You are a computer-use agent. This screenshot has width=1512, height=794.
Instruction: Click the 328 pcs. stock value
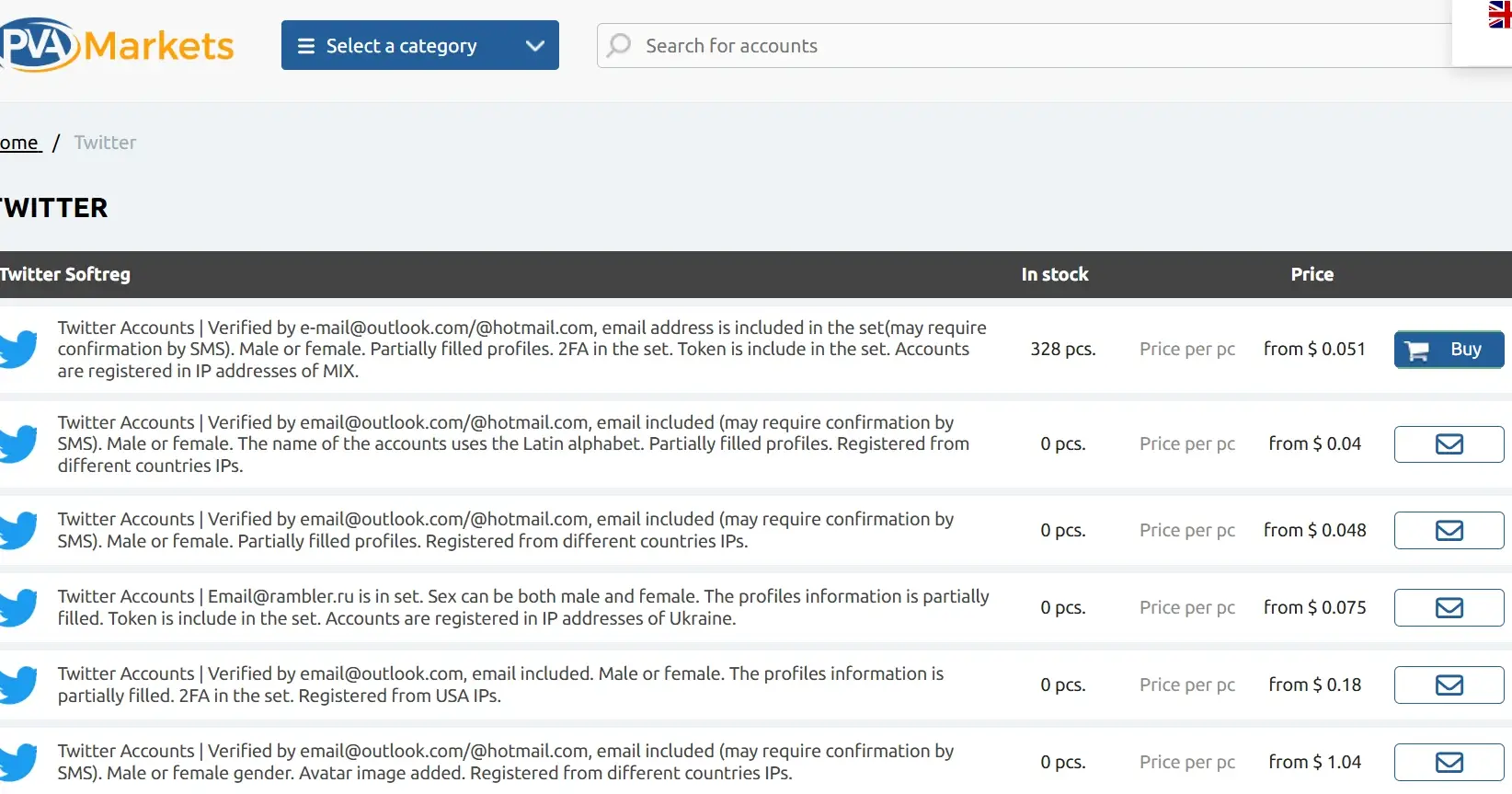pos(1063,350)
